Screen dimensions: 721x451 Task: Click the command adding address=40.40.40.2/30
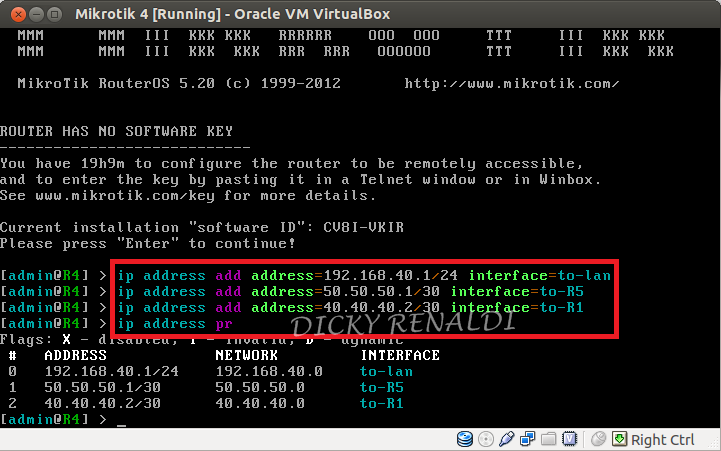click(x=350, y=308)
